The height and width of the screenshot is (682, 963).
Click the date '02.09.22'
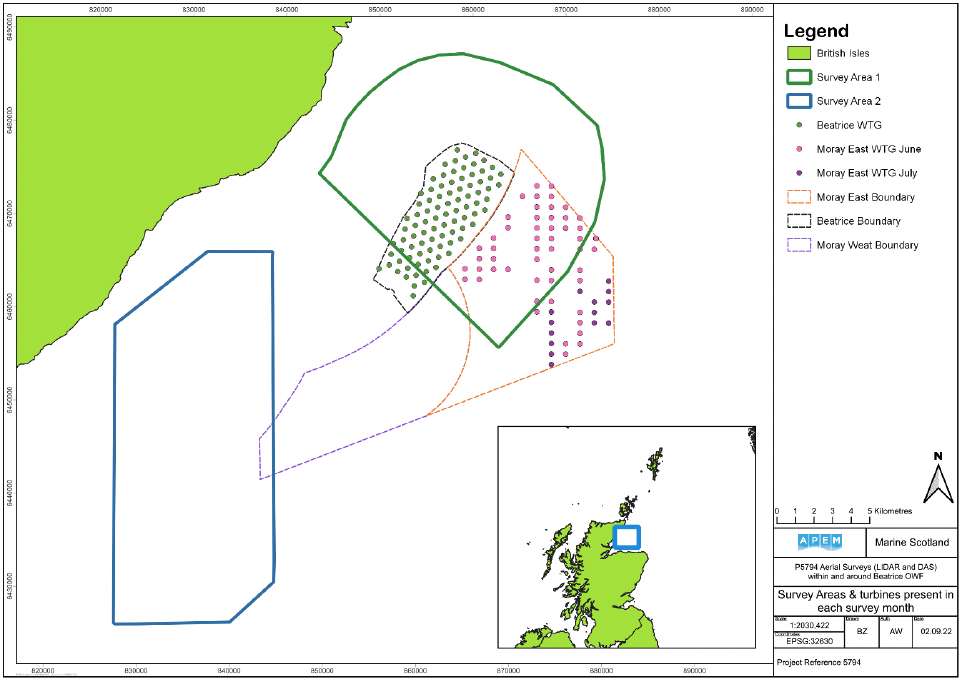click(x=935, y=631)
